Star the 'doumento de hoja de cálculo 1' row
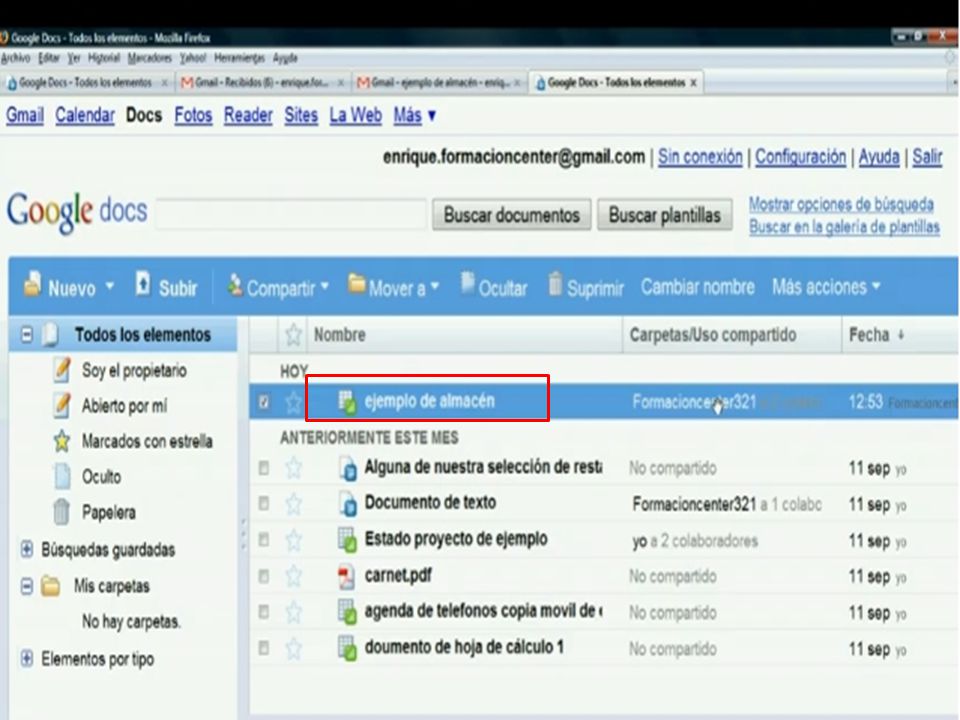Image resolution: width=960 pixels, height=720 pixels. [293, 648]
